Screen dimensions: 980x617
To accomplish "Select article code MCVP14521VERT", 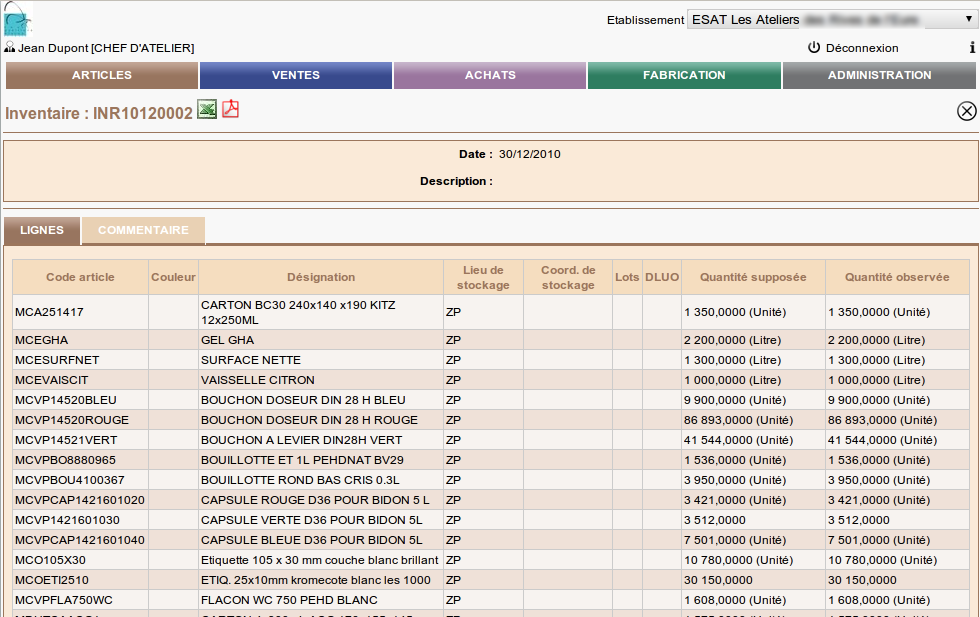I will pyautogui.click(x=66, y=440).
